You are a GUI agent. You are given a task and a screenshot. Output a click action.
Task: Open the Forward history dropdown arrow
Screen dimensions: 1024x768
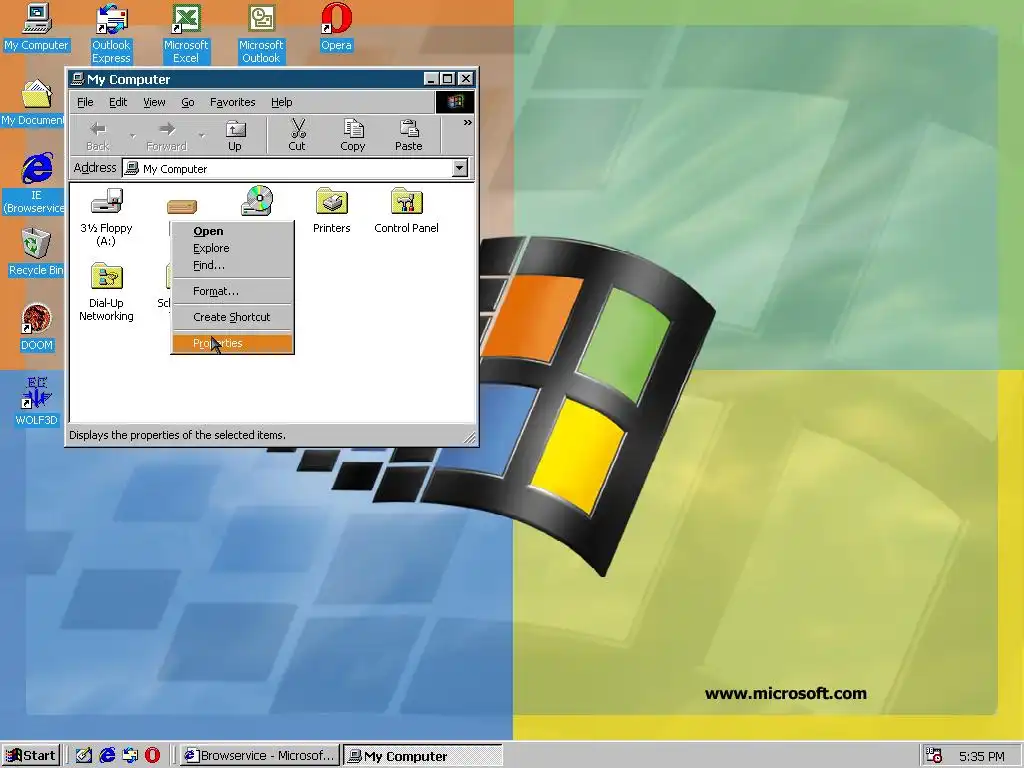pos(202,136)
